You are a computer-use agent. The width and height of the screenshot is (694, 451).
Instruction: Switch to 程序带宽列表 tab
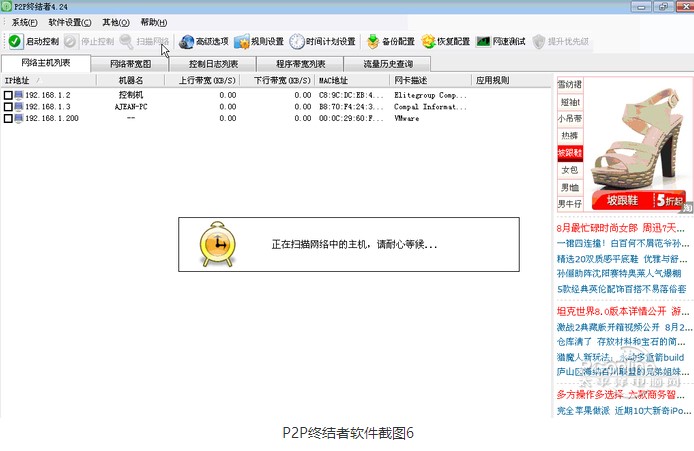(x=301, y=64)
